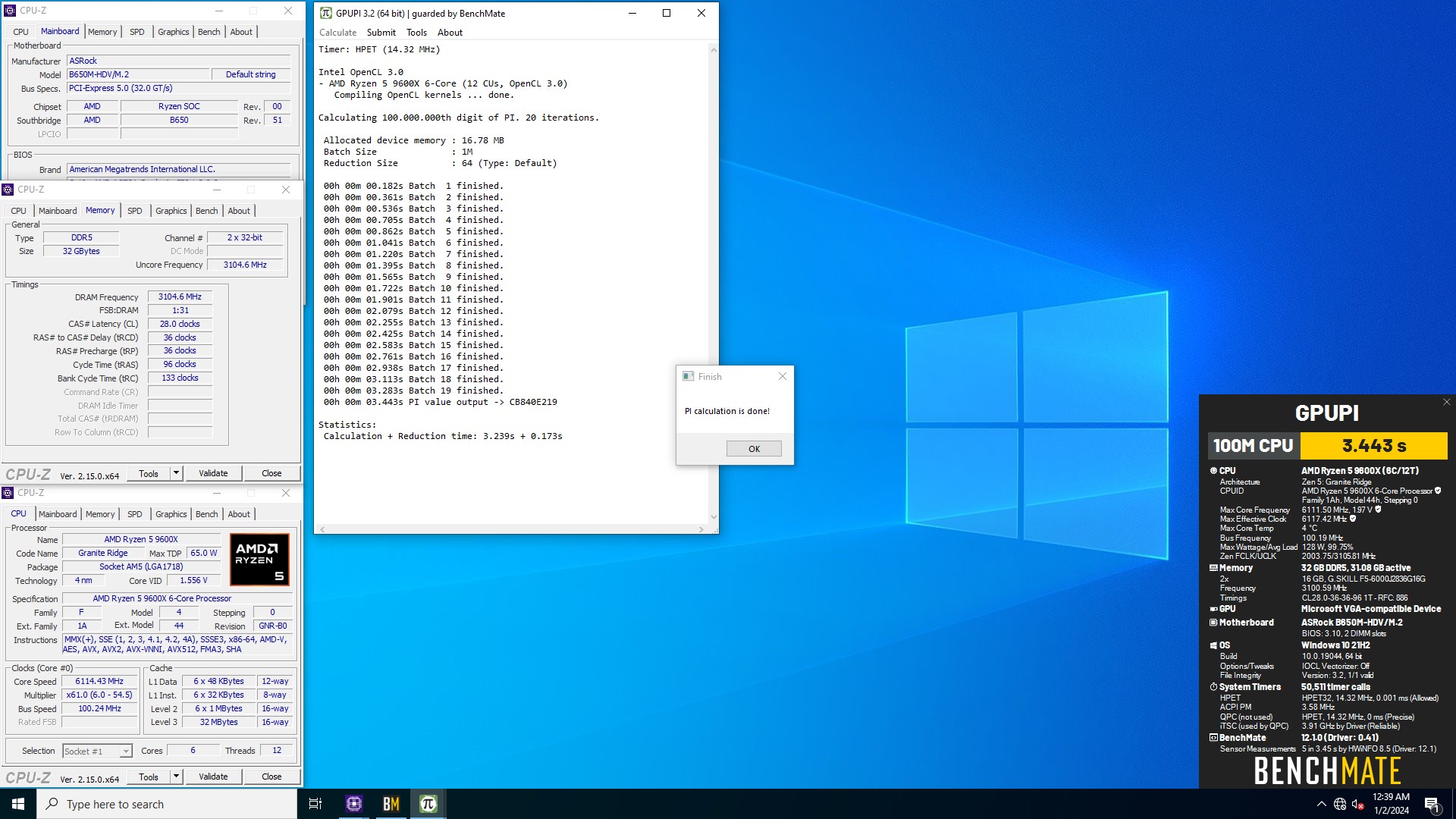Image resolution: width=1456 pixels, height=819 pixels.
Task: Open Task View in taskbar
Action: coord(315,804)
